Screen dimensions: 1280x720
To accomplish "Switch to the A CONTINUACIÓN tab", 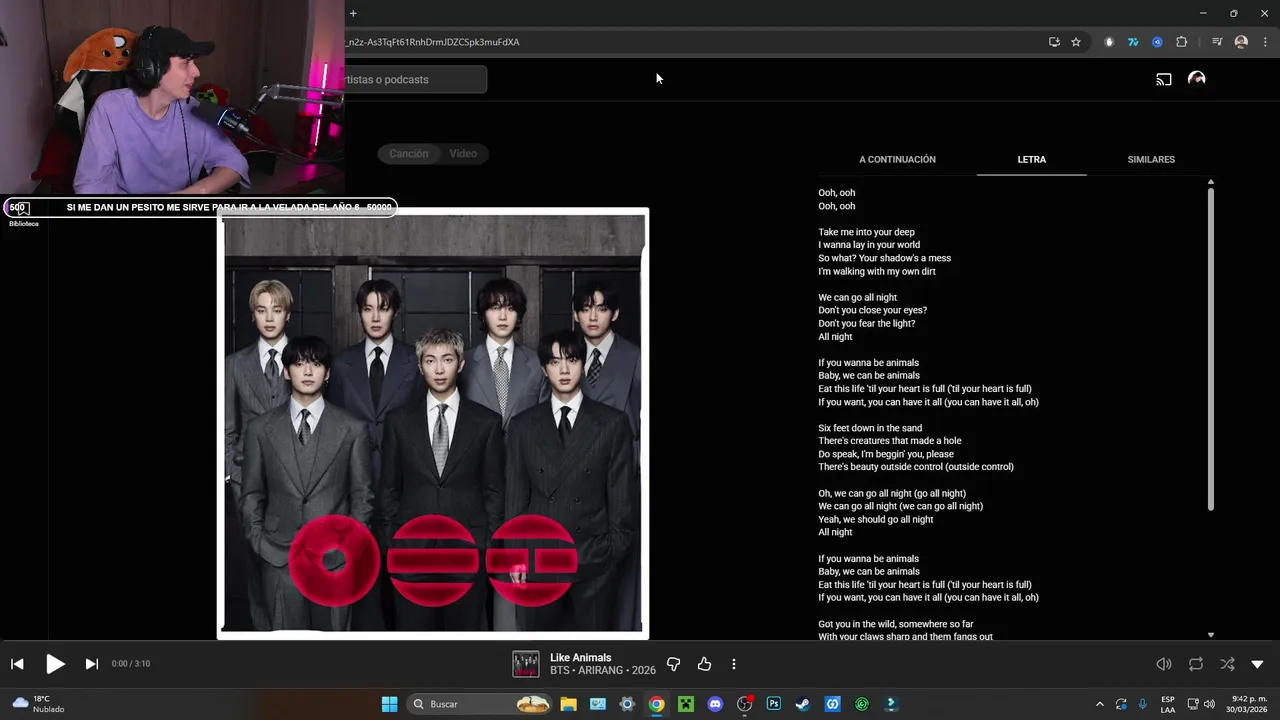I will click(897, 159).
